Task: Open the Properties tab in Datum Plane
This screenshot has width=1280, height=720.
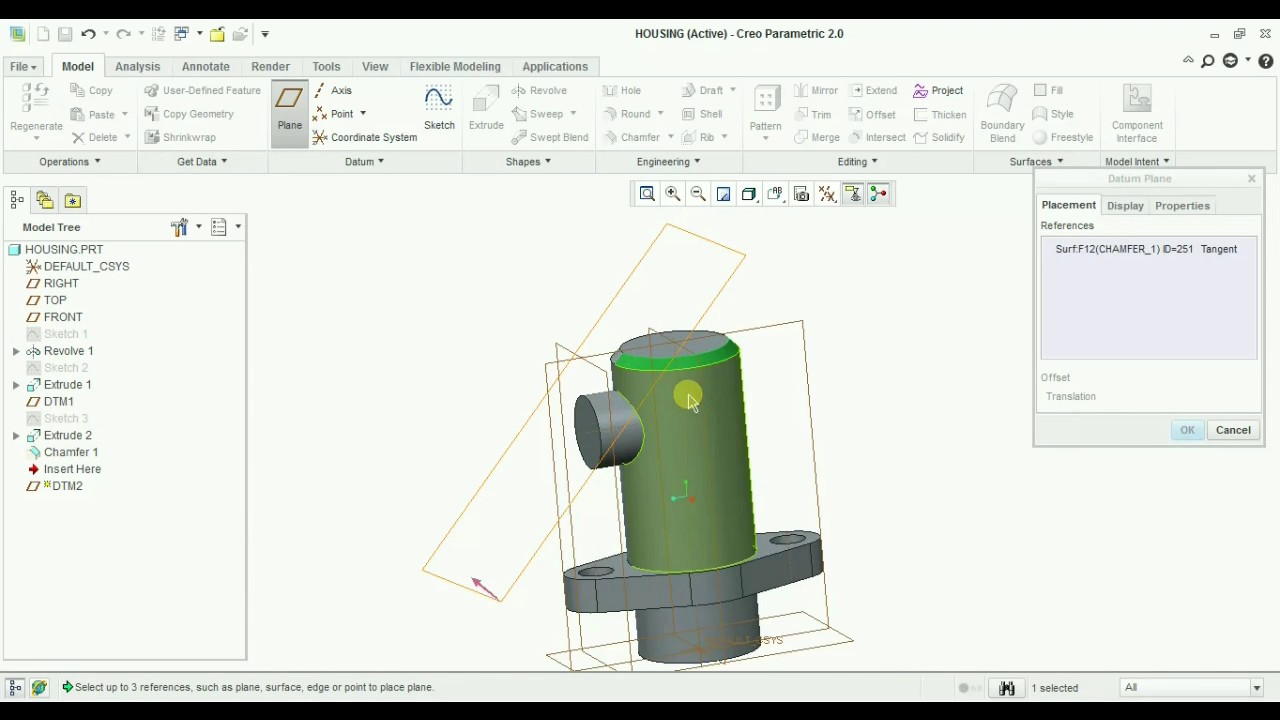Action: pyautogui.click(x=1182, y=205)
